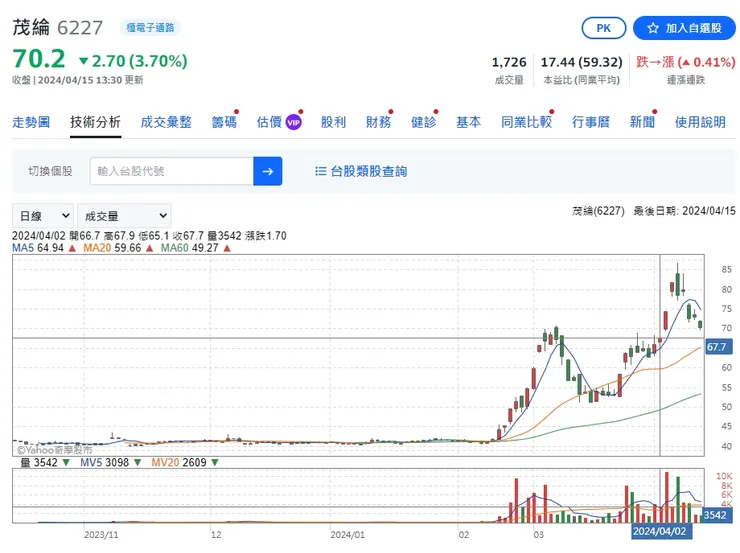Open the 台股類股查詢 link
Viewport: 740px width, 553px height.
pos(369,171)
